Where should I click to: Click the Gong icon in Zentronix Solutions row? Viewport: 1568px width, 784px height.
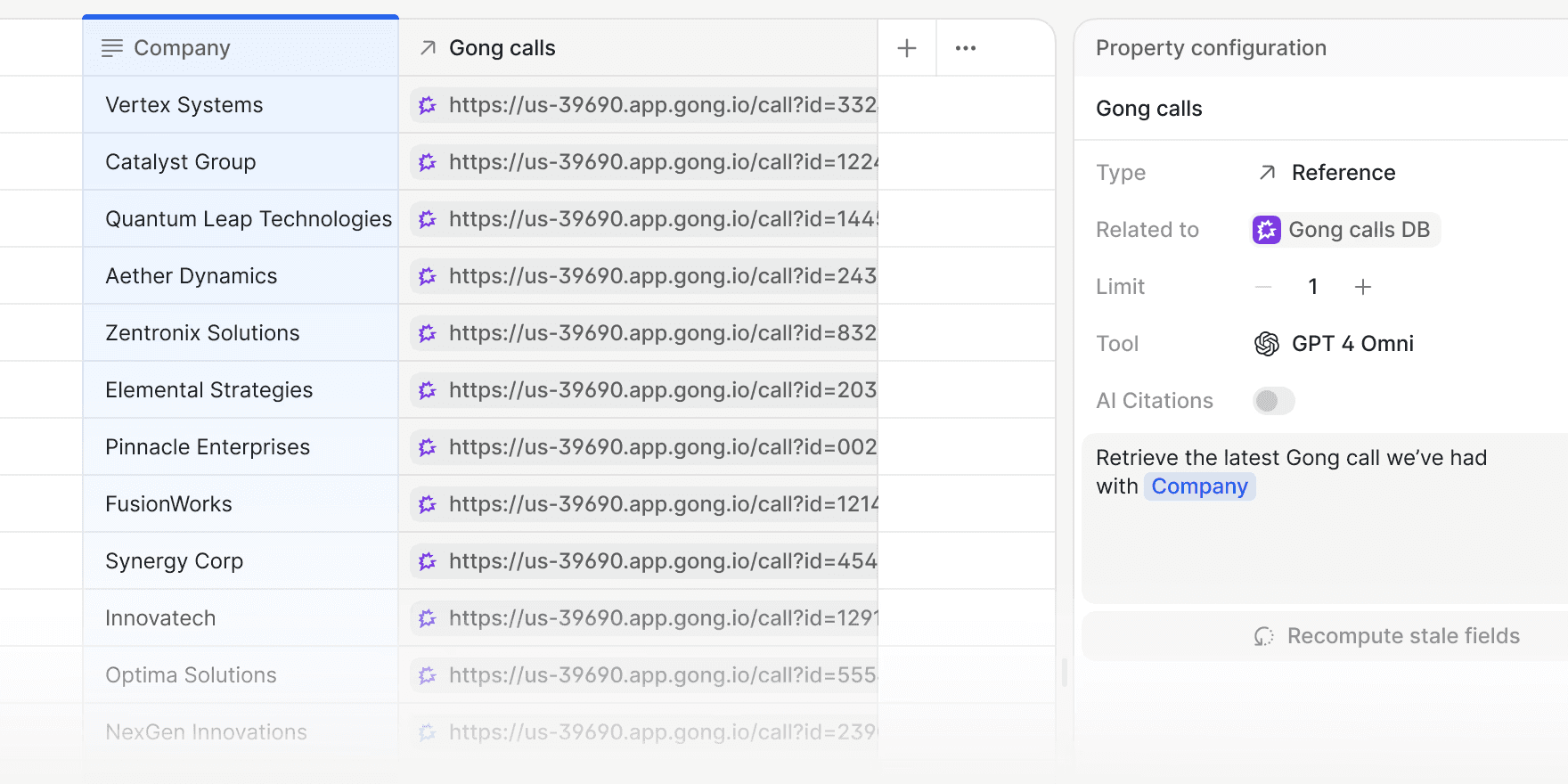428,333
